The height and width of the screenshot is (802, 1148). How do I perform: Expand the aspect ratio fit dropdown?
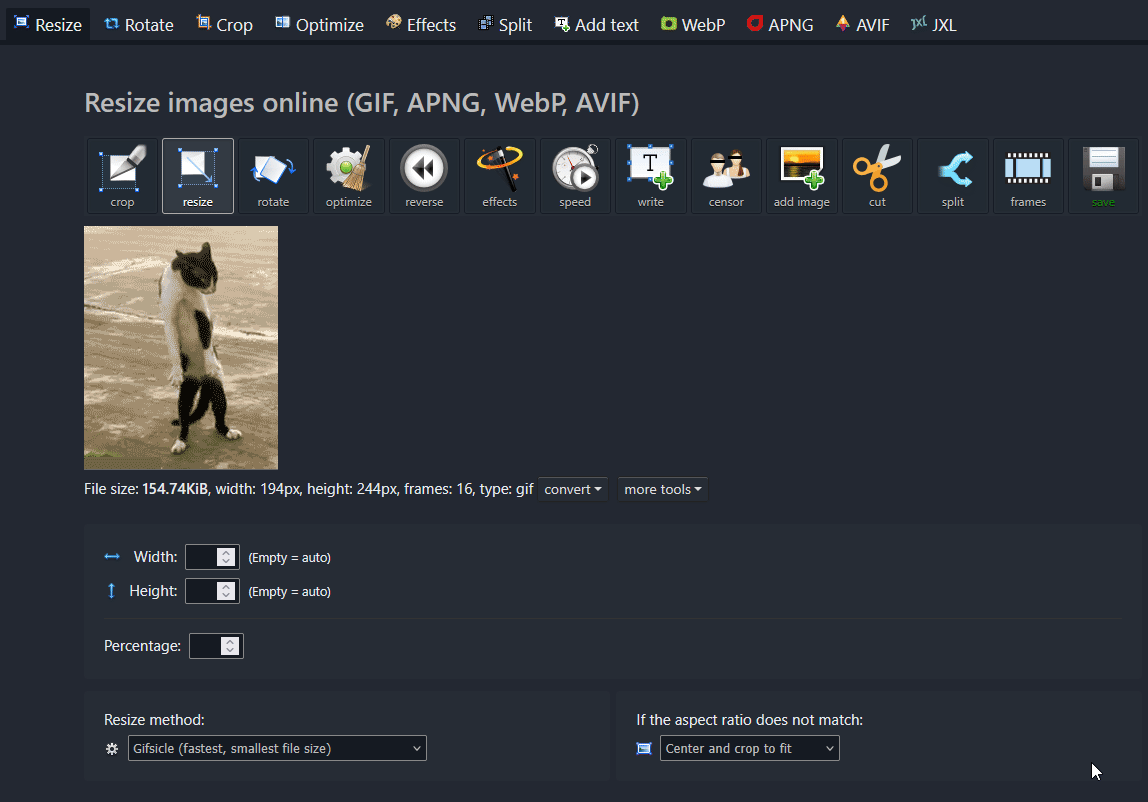[749, 748]
